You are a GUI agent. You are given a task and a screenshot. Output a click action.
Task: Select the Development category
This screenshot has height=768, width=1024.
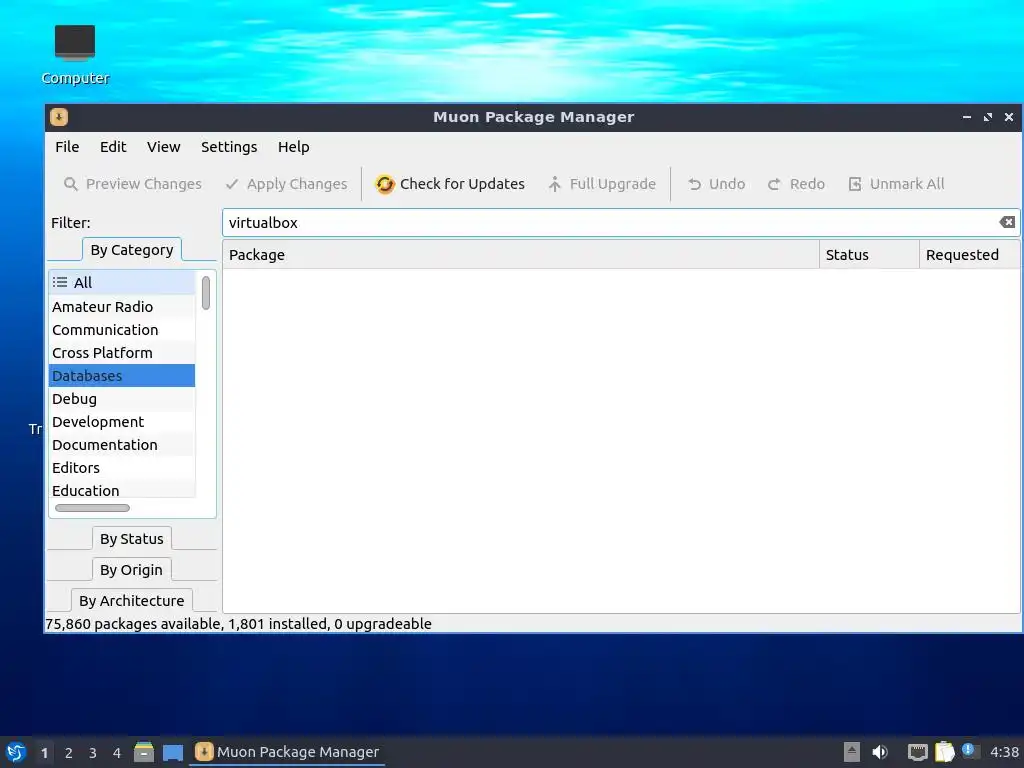(x=121, y=422)
